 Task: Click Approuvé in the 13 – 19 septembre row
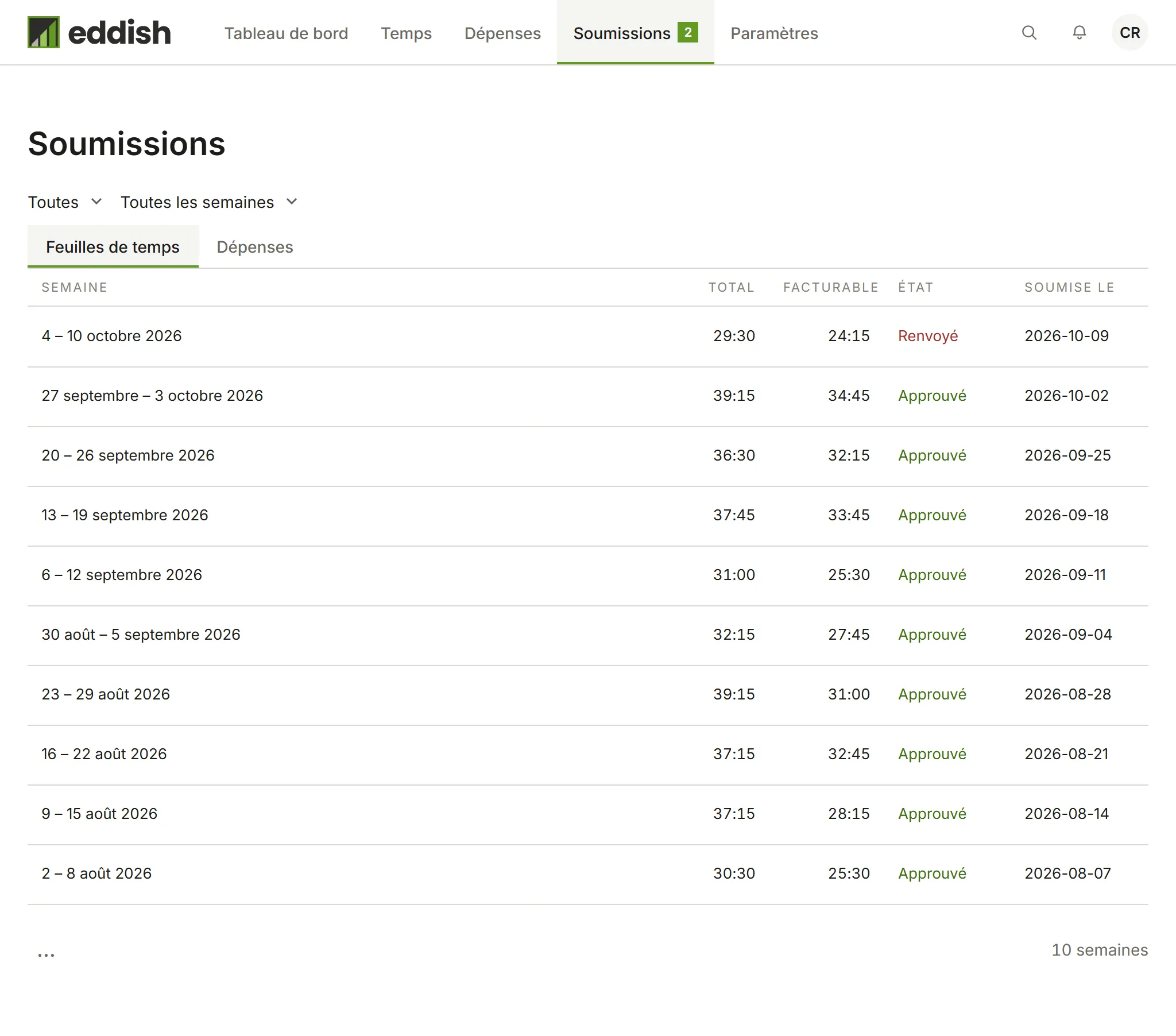(x=932, y=516)
